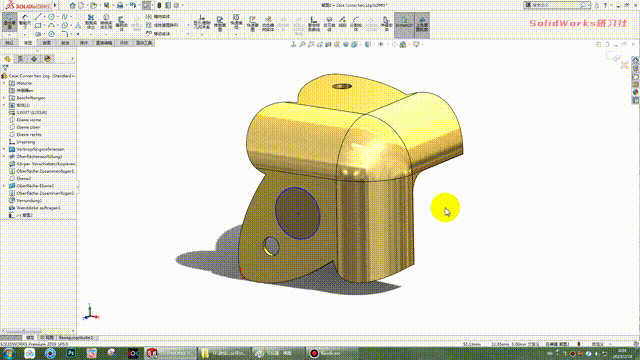Click the Zoom to Fit view icon

pos(302,44)
